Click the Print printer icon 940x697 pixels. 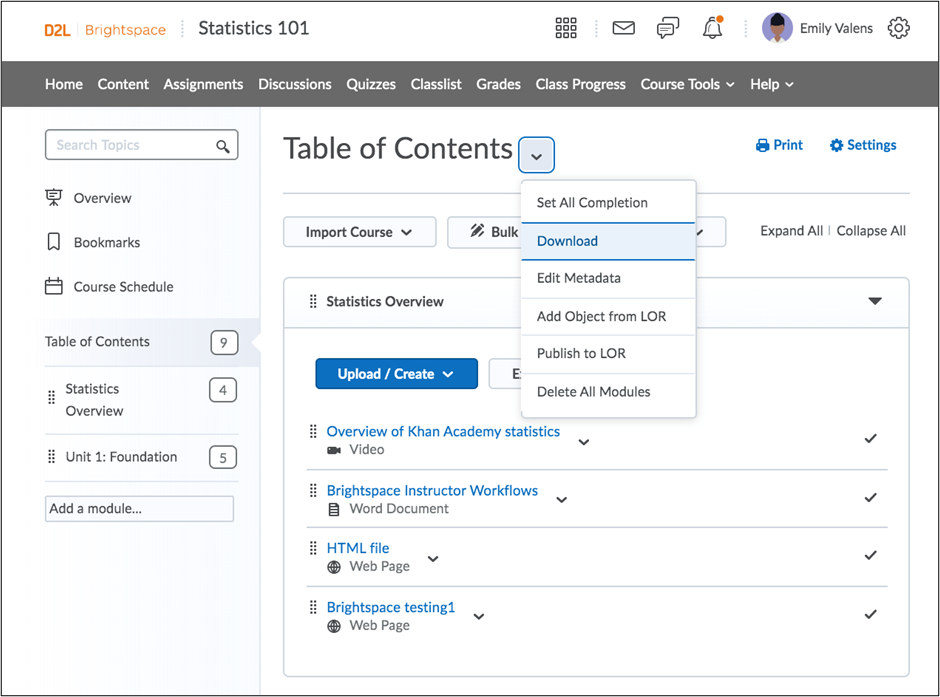762,145
